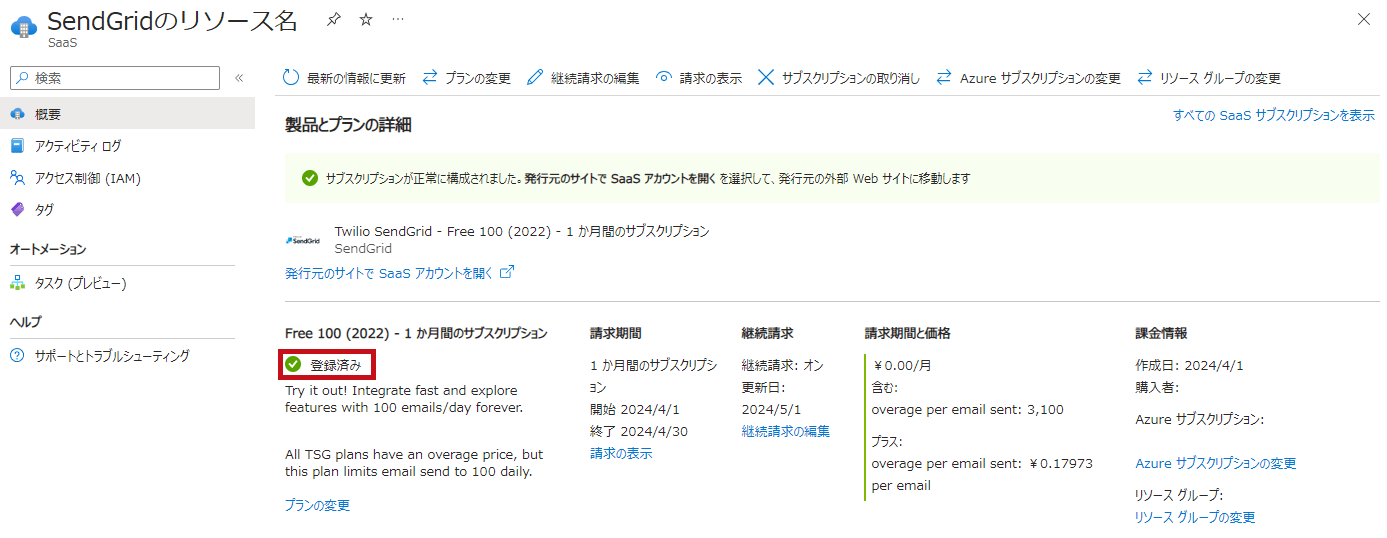Open the 継続請求の編集 link under 継続請求

[x=786, y=432]
